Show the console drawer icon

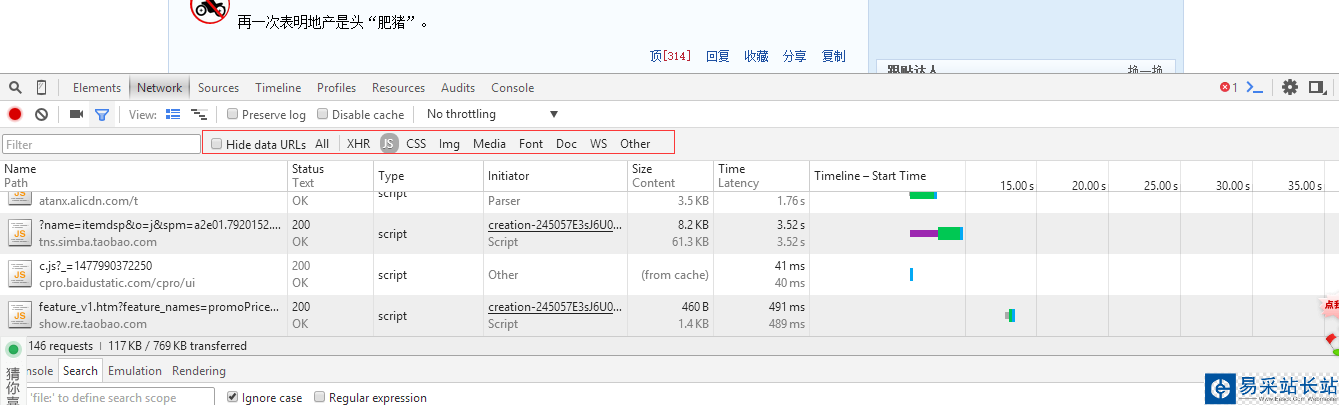(1254, 87)
